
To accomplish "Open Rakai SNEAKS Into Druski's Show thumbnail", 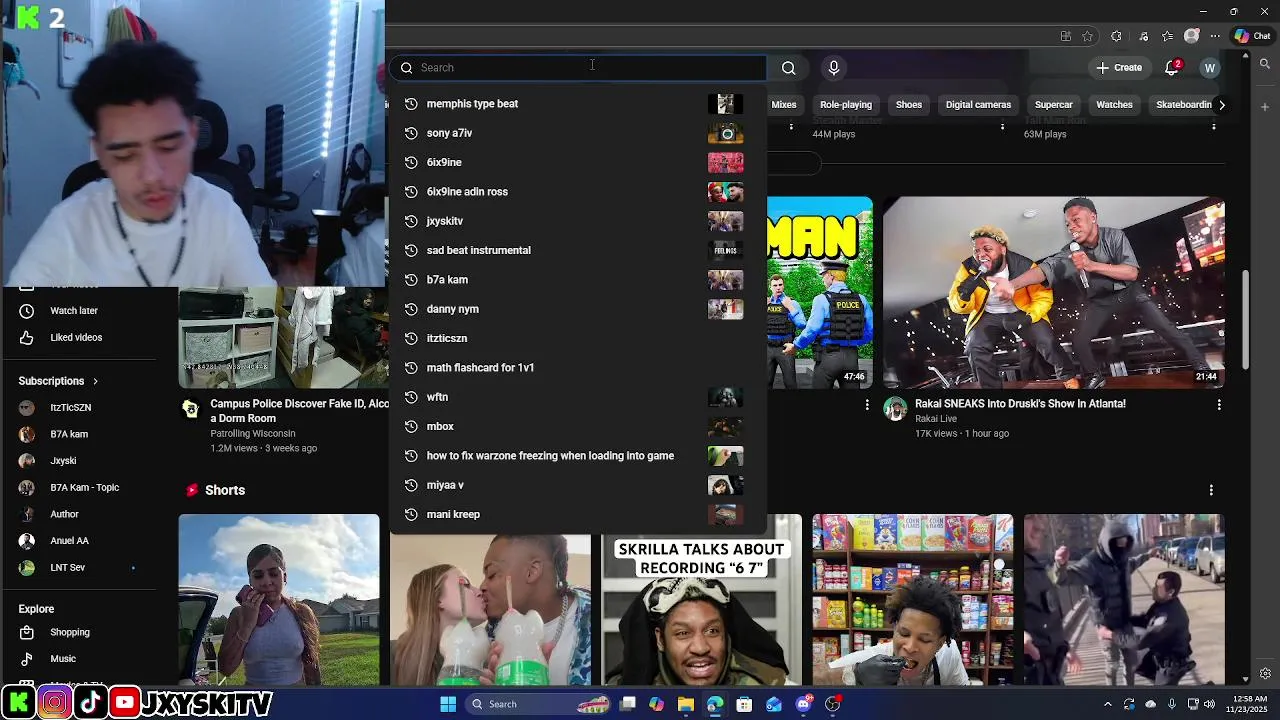I will click(x=1054, y=292).
